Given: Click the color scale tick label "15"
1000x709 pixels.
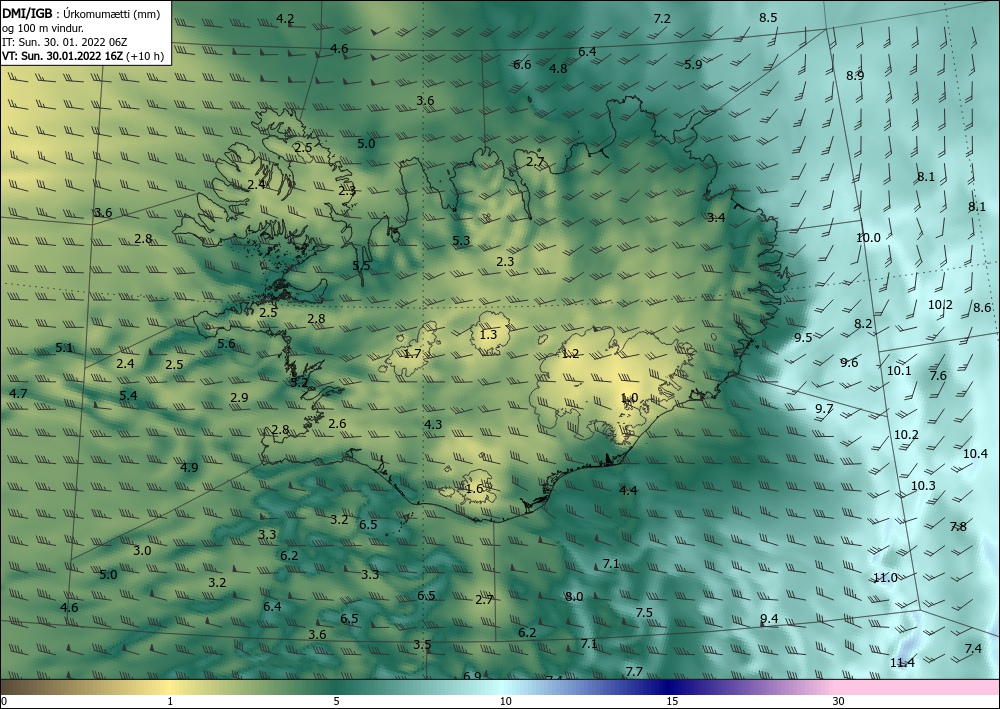Looking at the screenshot, I should (672, 702).
